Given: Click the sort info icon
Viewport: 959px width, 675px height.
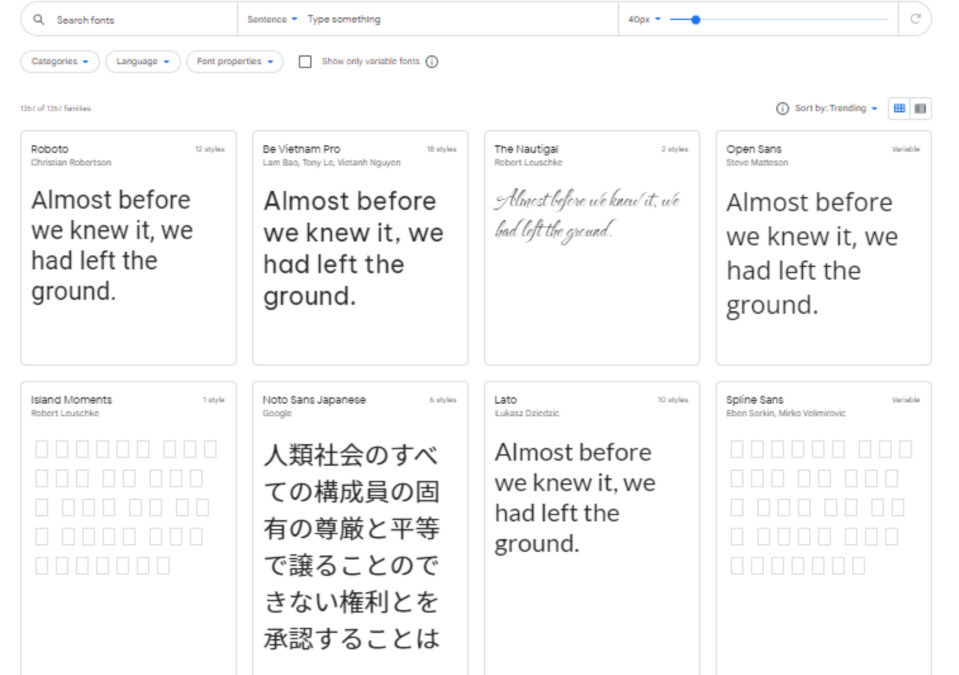Looking at the screenshot, I should [x=782, y=109].
